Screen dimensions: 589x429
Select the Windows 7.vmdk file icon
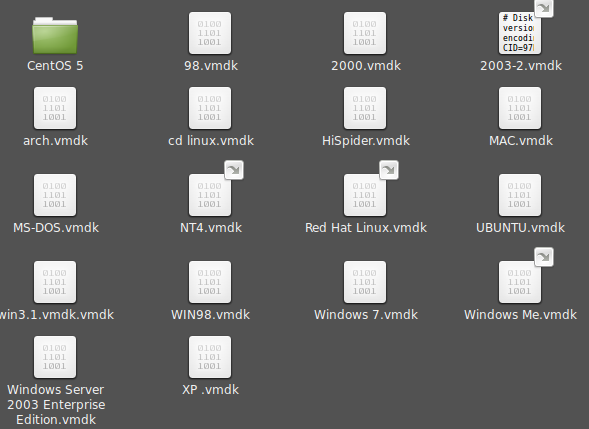(x=365, y=282)
